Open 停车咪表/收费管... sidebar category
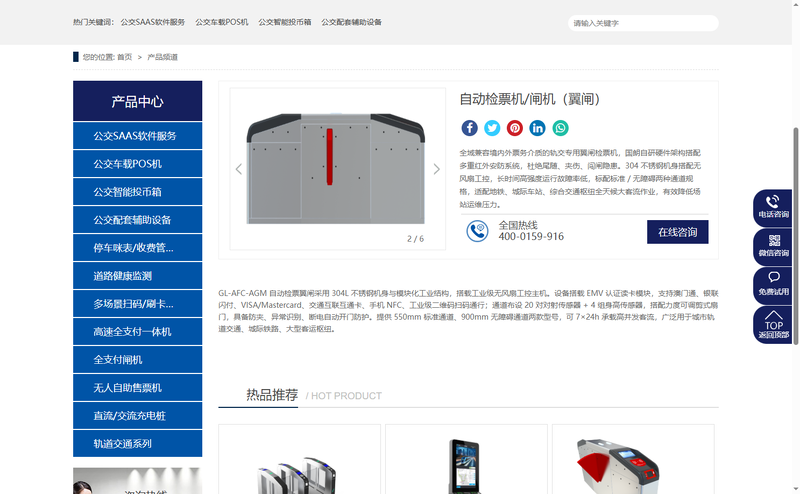The width and height of the screenshot is (800, 494). [137, 248]
